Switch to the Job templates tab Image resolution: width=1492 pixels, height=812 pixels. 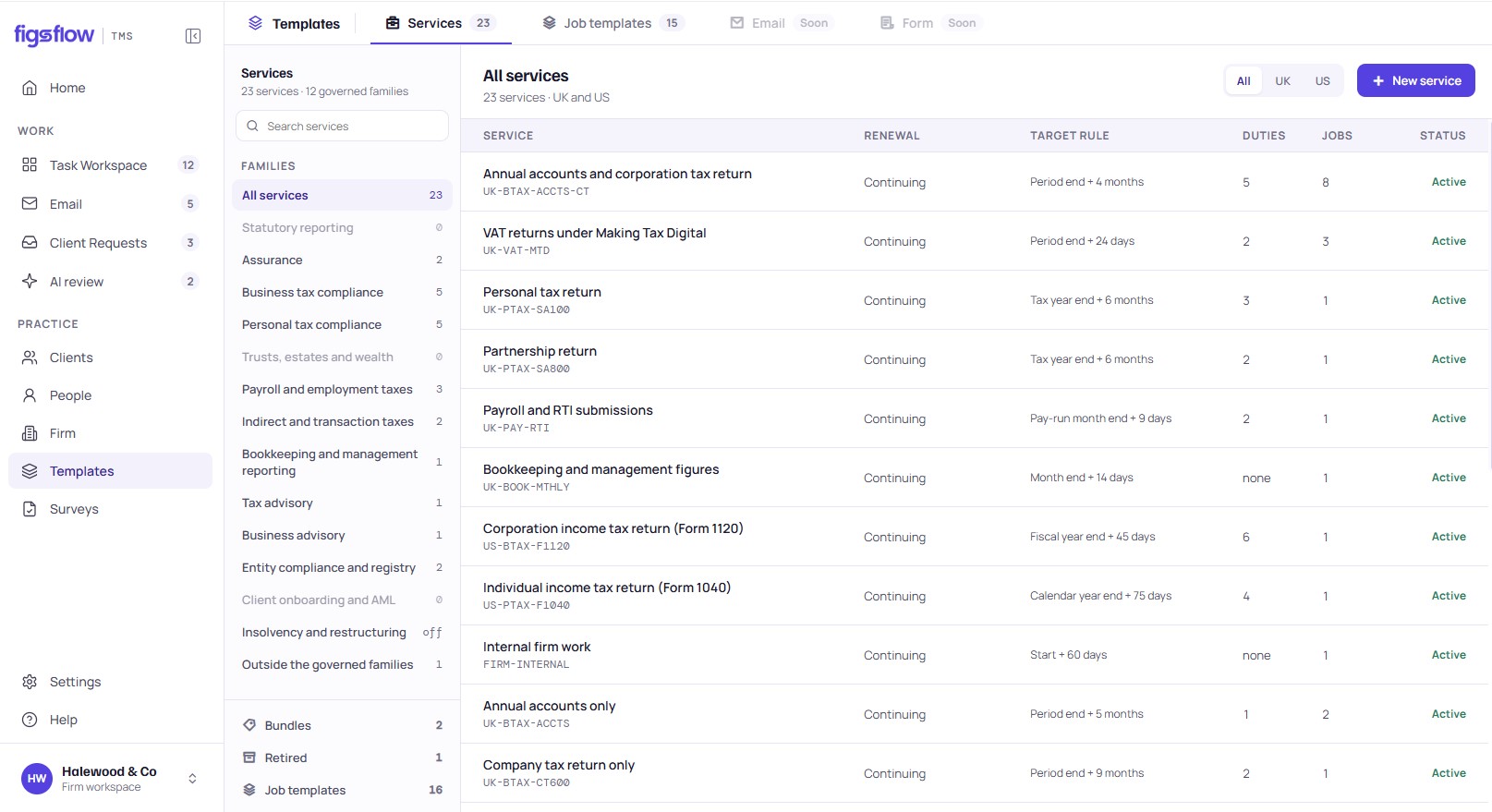tap(613, 23)
